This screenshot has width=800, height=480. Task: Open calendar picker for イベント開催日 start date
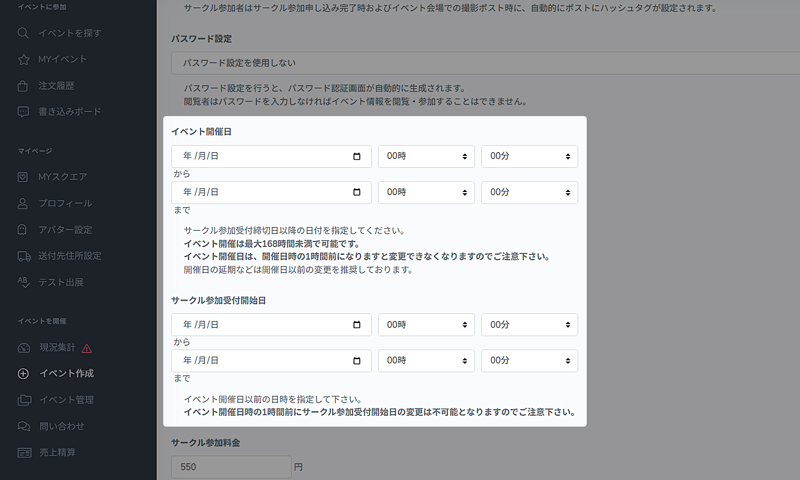point(357,157)
